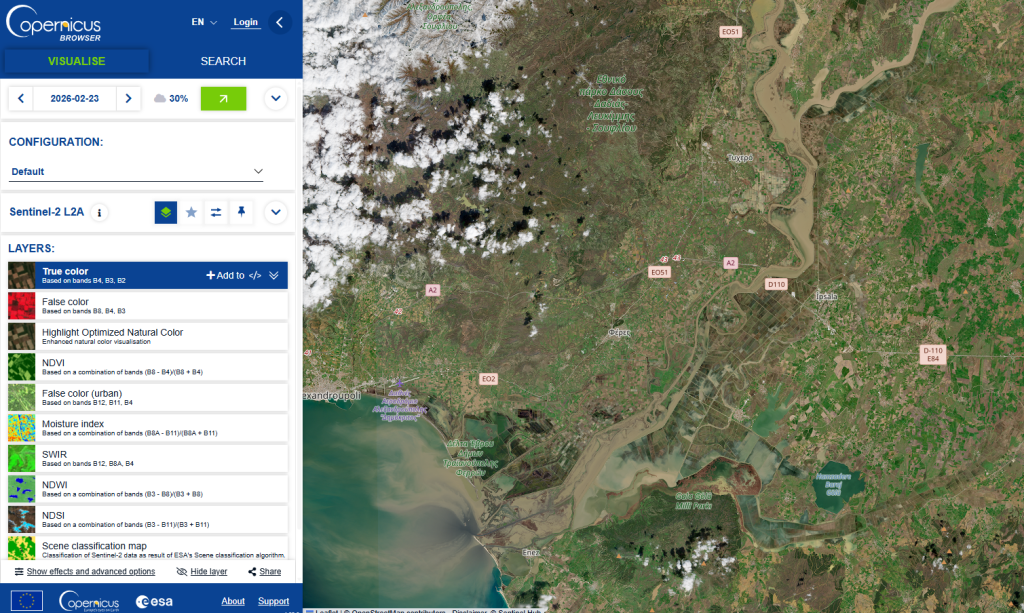This screenshot has height=613, width=1024.
Task: Go to the previous date
Action: (21, 98)
